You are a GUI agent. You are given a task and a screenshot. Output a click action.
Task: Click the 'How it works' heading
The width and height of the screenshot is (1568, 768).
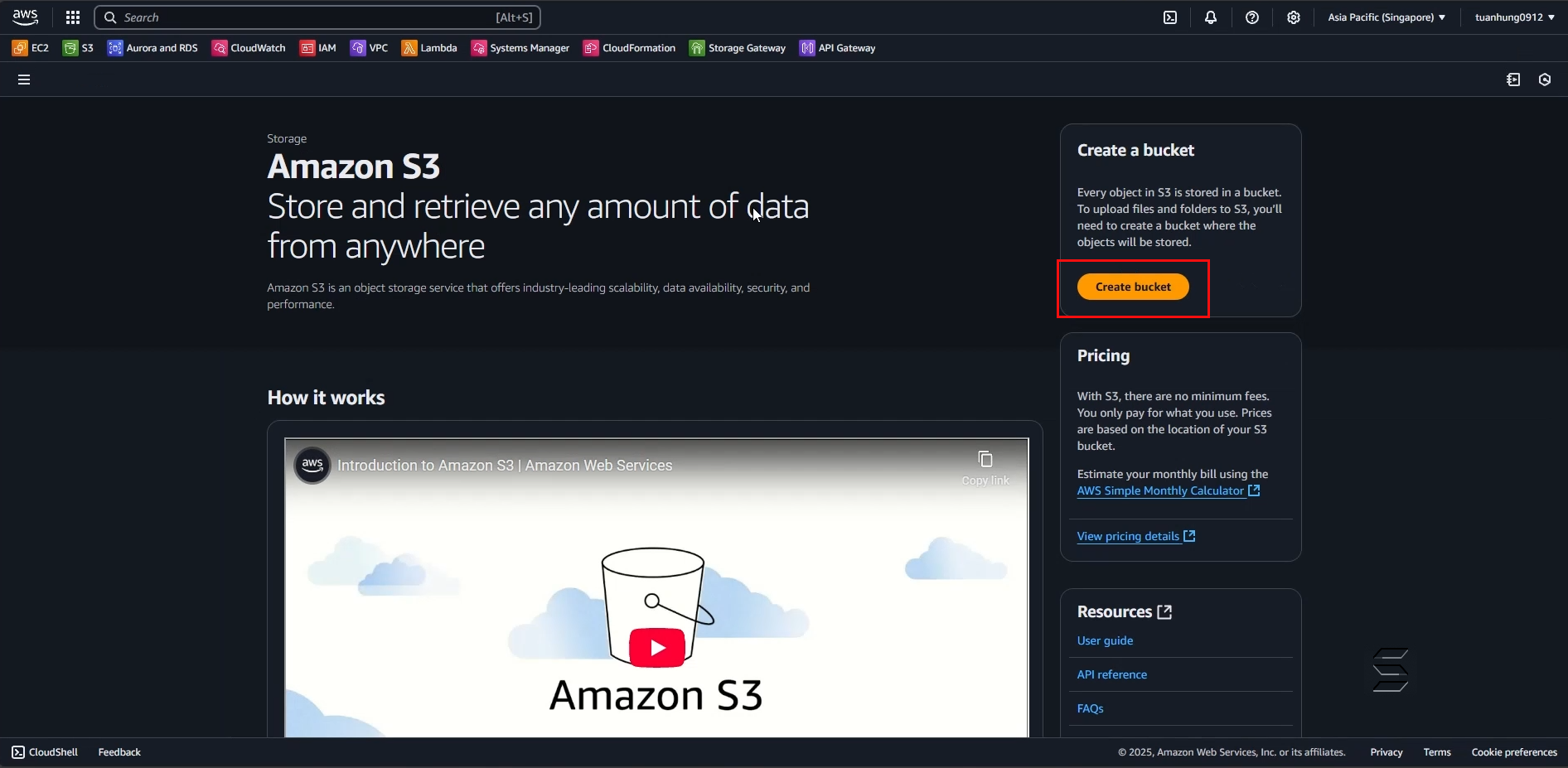pos(326,398)
